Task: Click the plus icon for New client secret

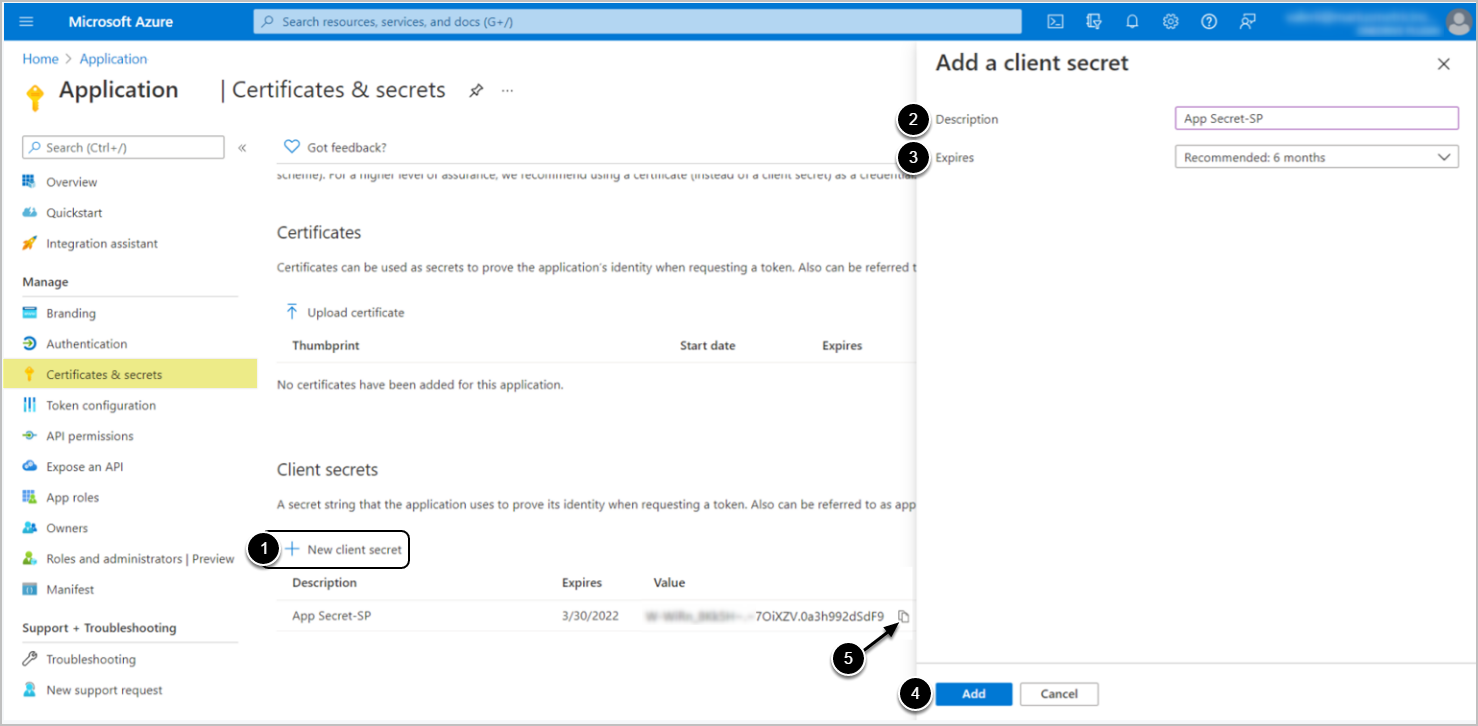Action: 293,549
